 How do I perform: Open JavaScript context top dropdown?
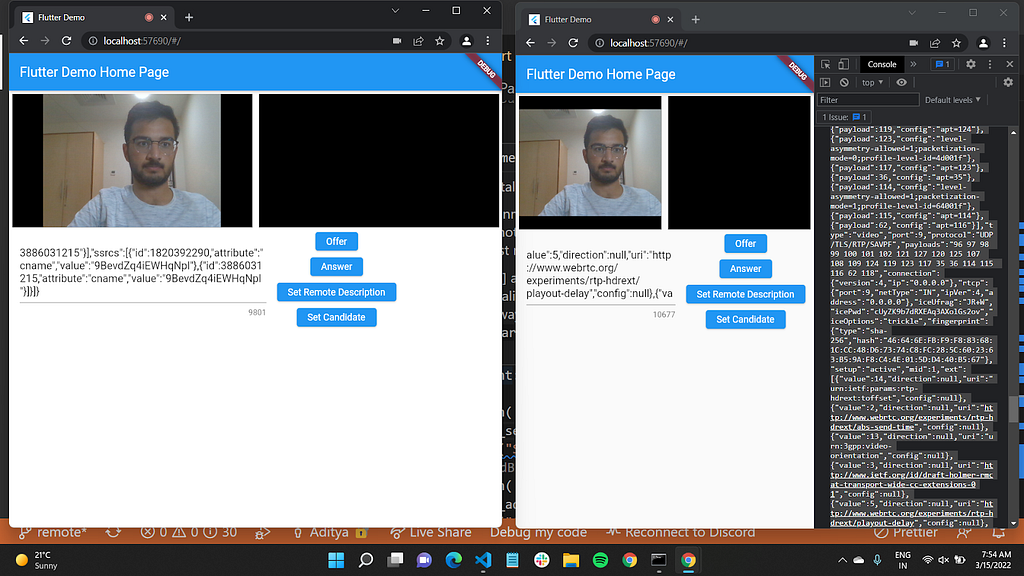(x=872, y=82)
